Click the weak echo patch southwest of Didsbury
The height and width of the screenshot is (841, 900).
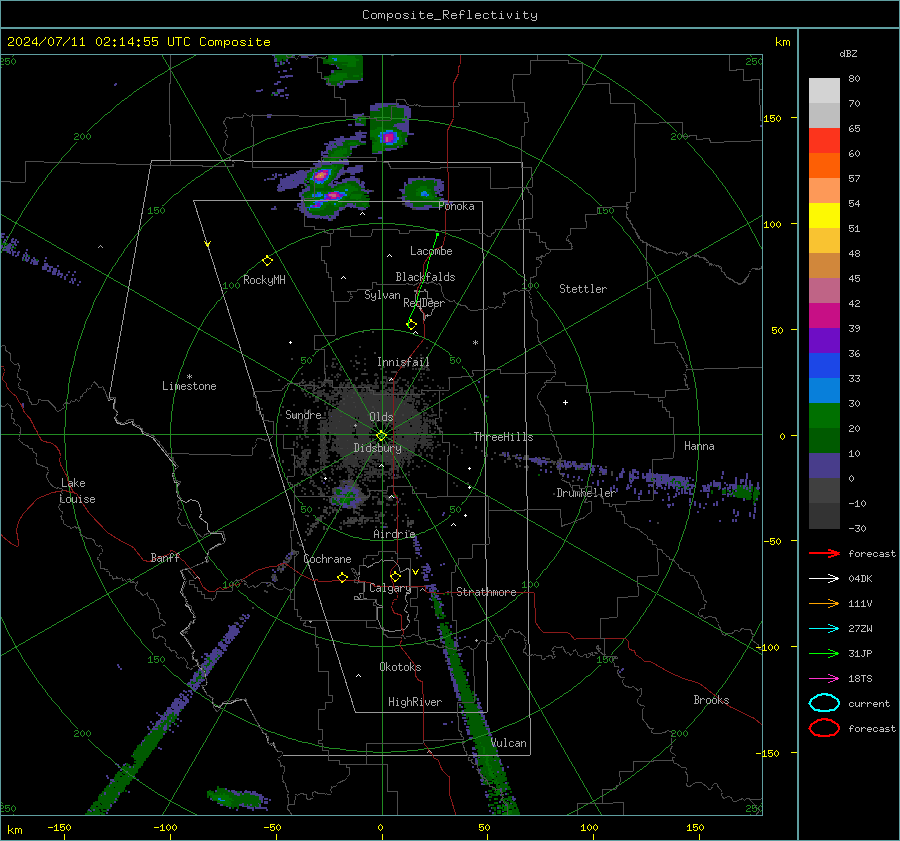click(347, 495)
